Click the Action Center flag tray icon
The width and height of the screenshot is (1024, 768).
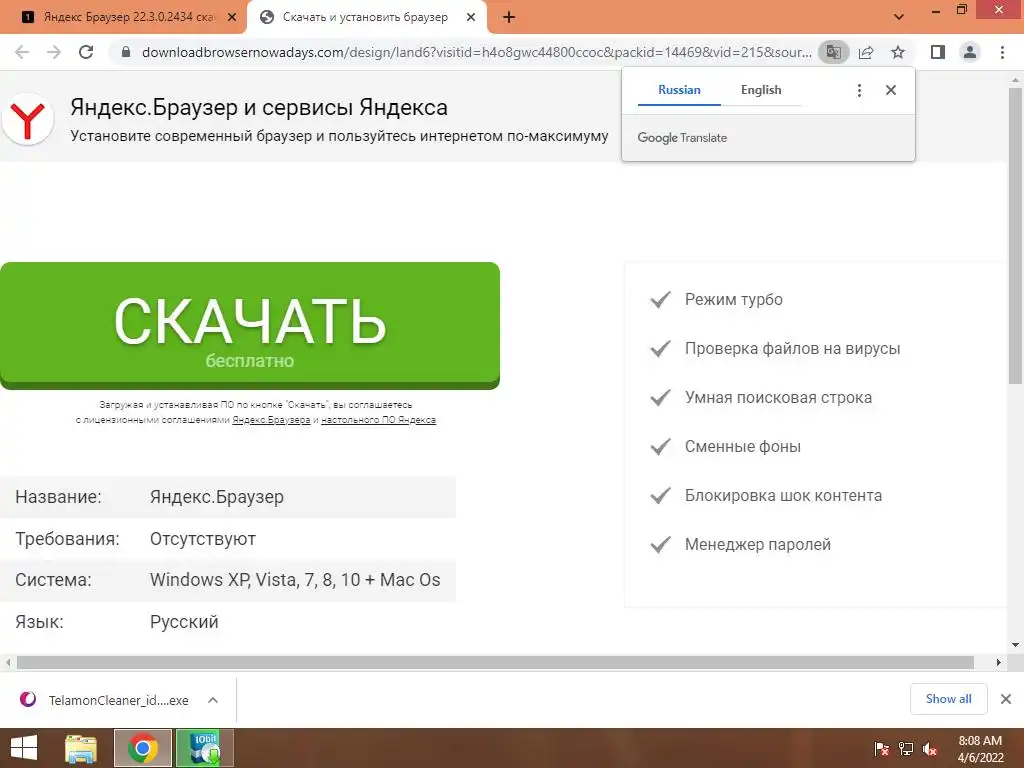click(x=882, y=749)
